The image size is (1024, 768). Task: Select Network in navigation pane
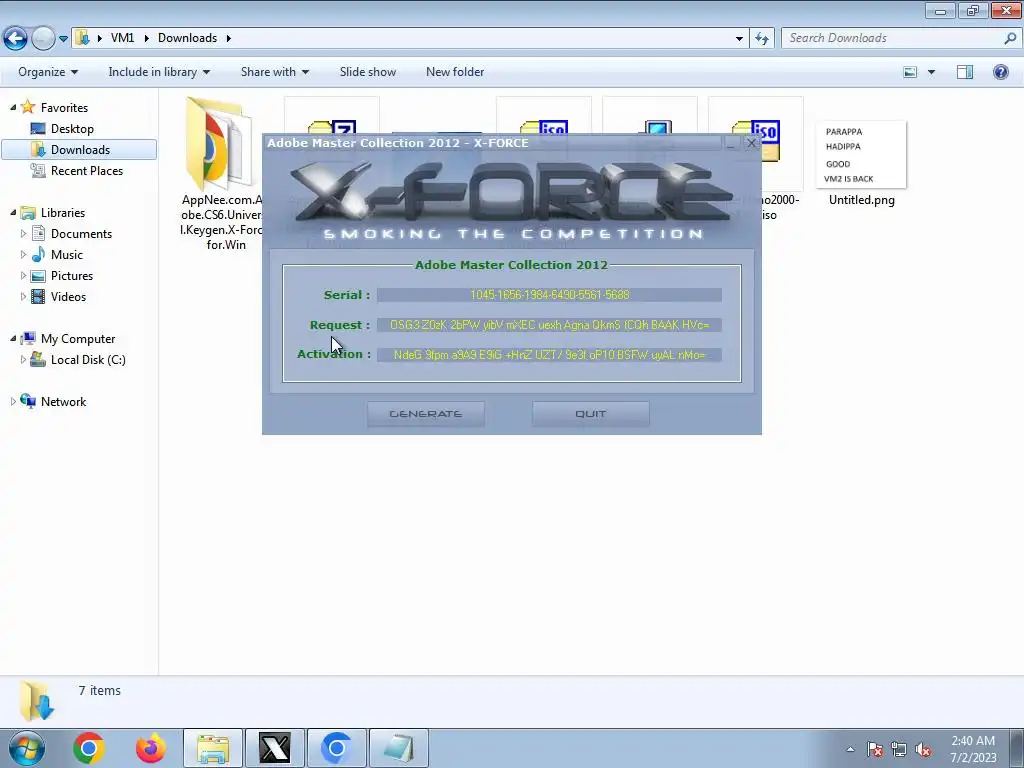[63, 402]
